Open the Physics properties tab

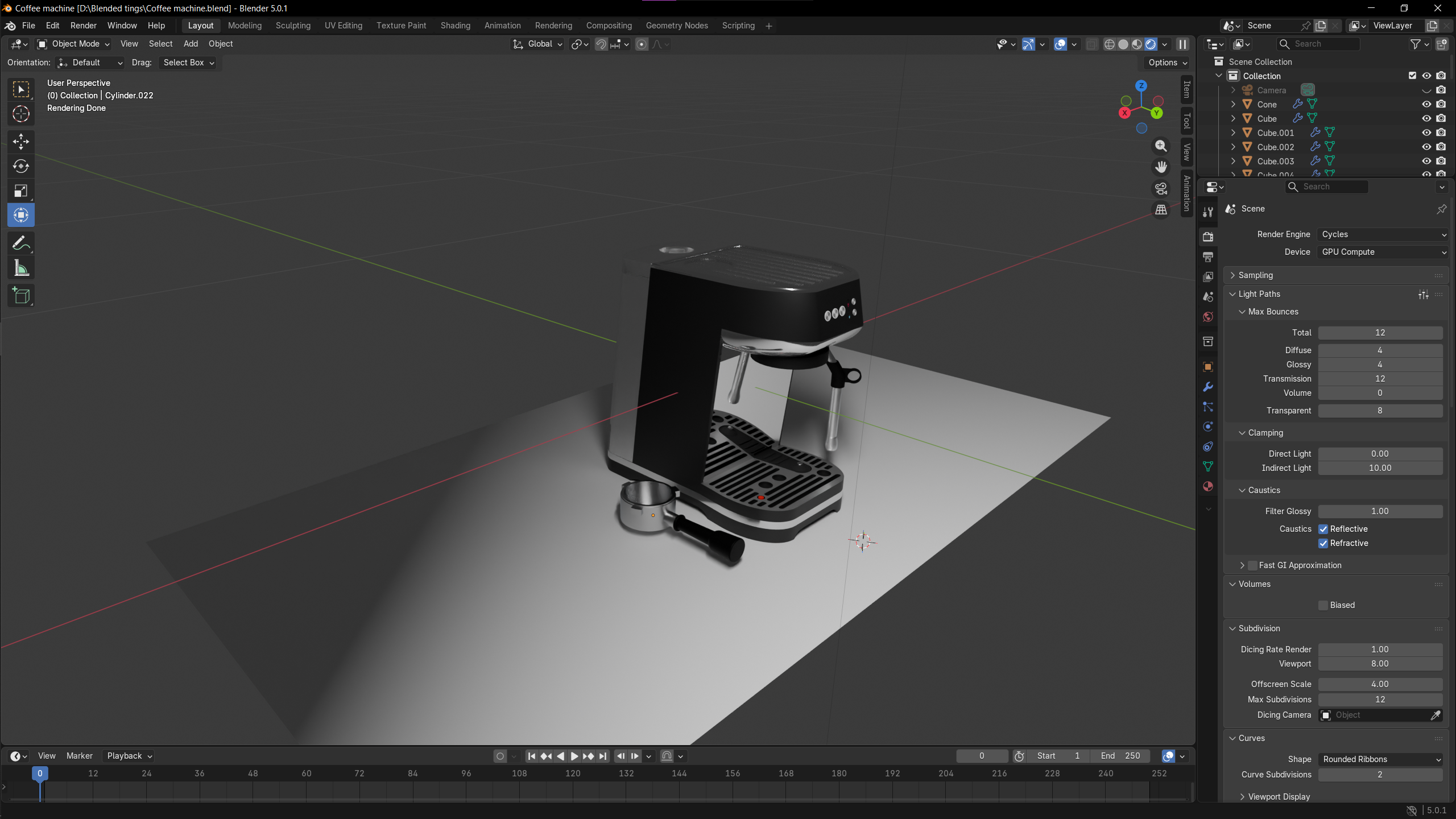tap(1208, 427)
